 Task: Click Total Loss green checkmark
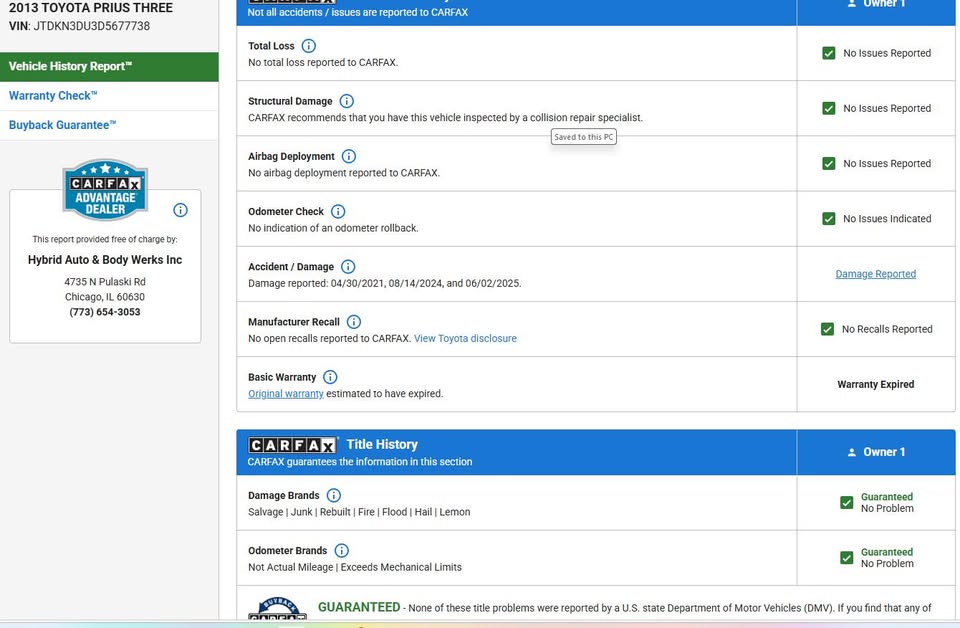[828, 53]
